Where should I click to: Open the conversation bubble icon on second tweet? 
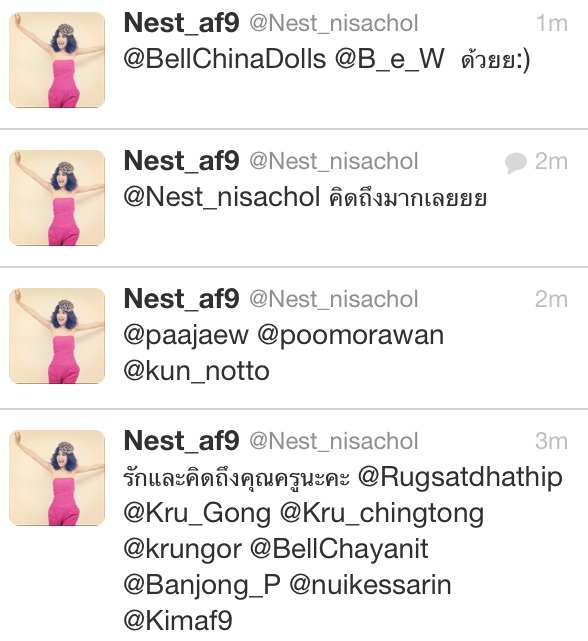[x=515, y=163]
